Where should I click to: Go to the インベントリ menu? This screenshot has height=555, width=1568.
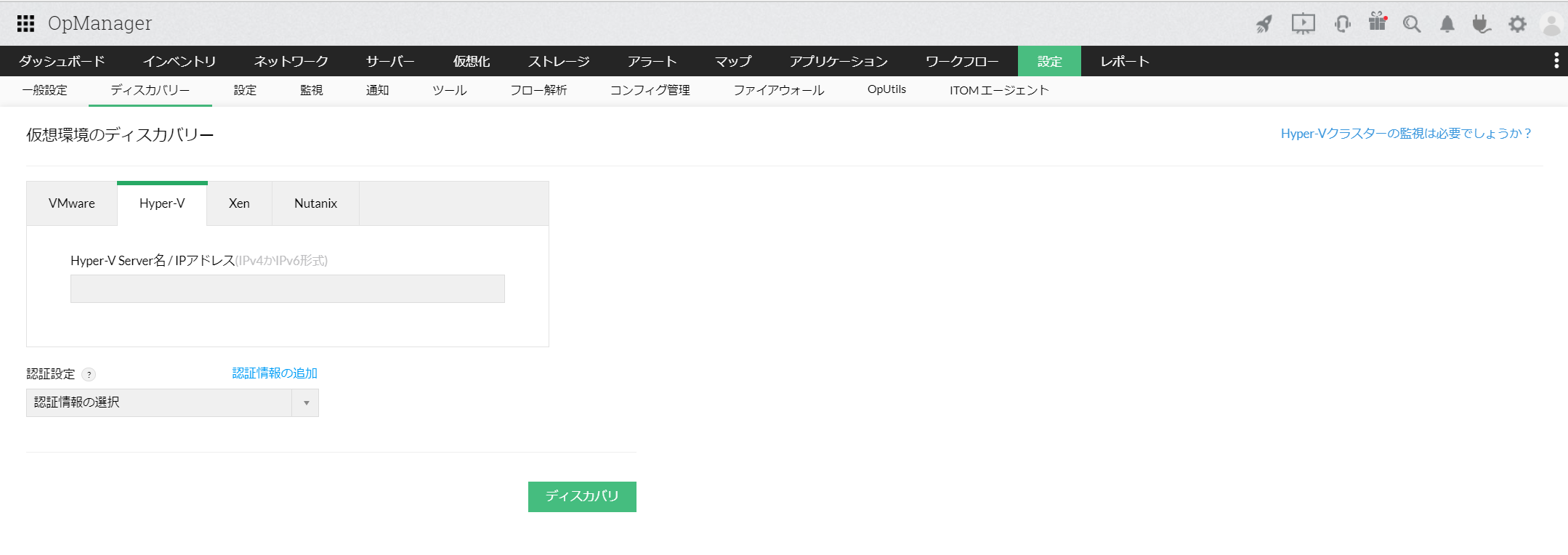pyautogui.click(x=179, y=61)
